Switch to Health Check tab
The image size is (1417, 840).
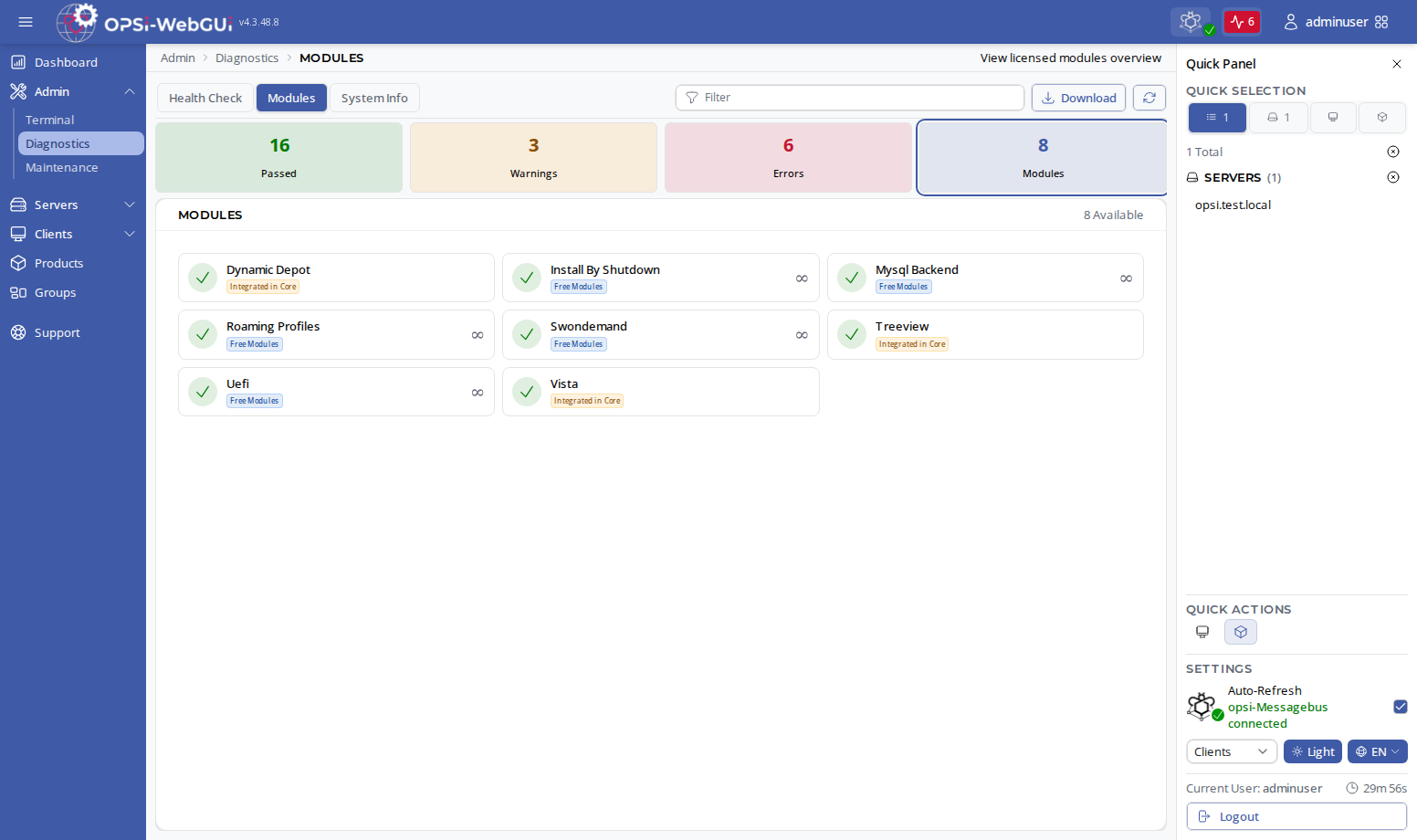pyautogui.click(x=205, y=98)
